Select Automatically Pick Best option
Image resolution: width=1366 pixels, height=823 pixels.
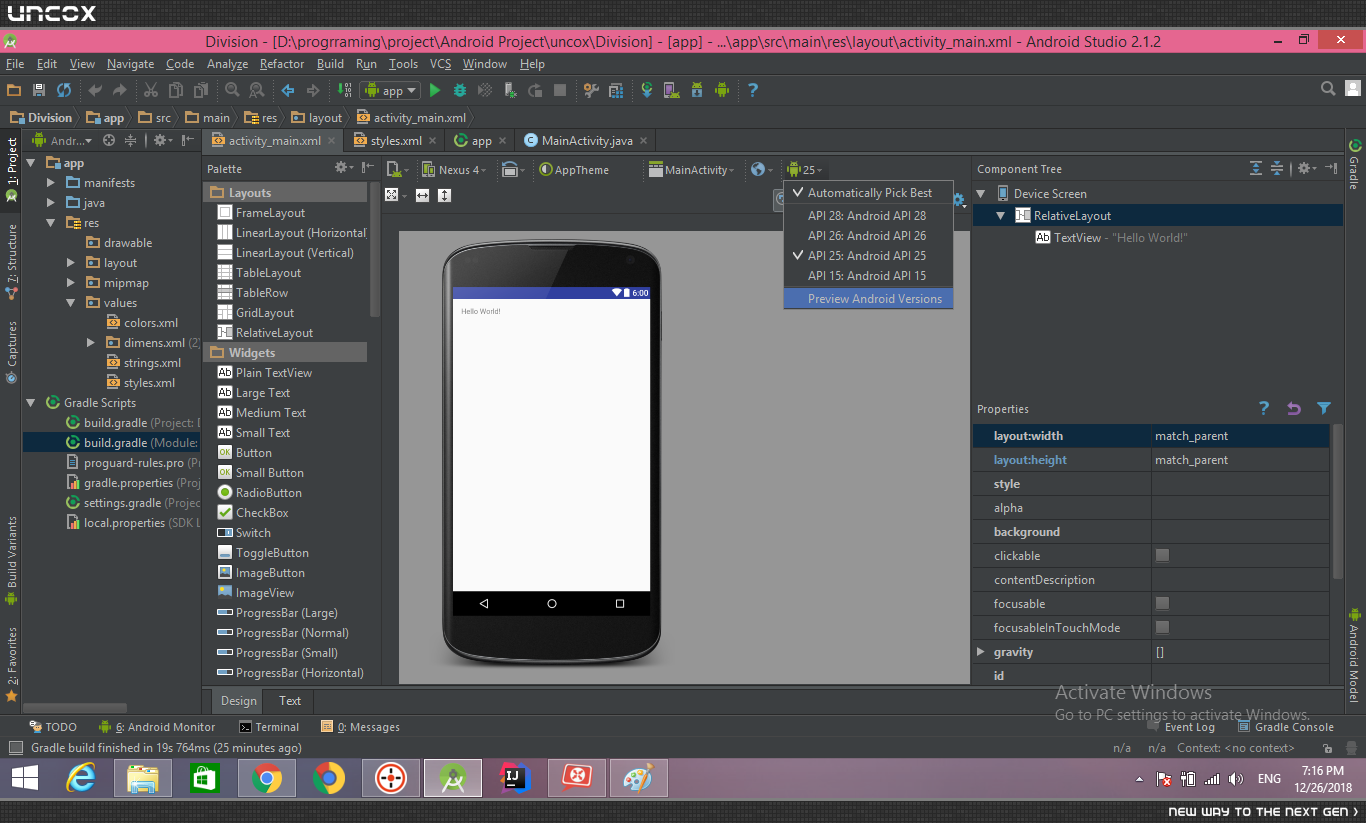(868, 193)
